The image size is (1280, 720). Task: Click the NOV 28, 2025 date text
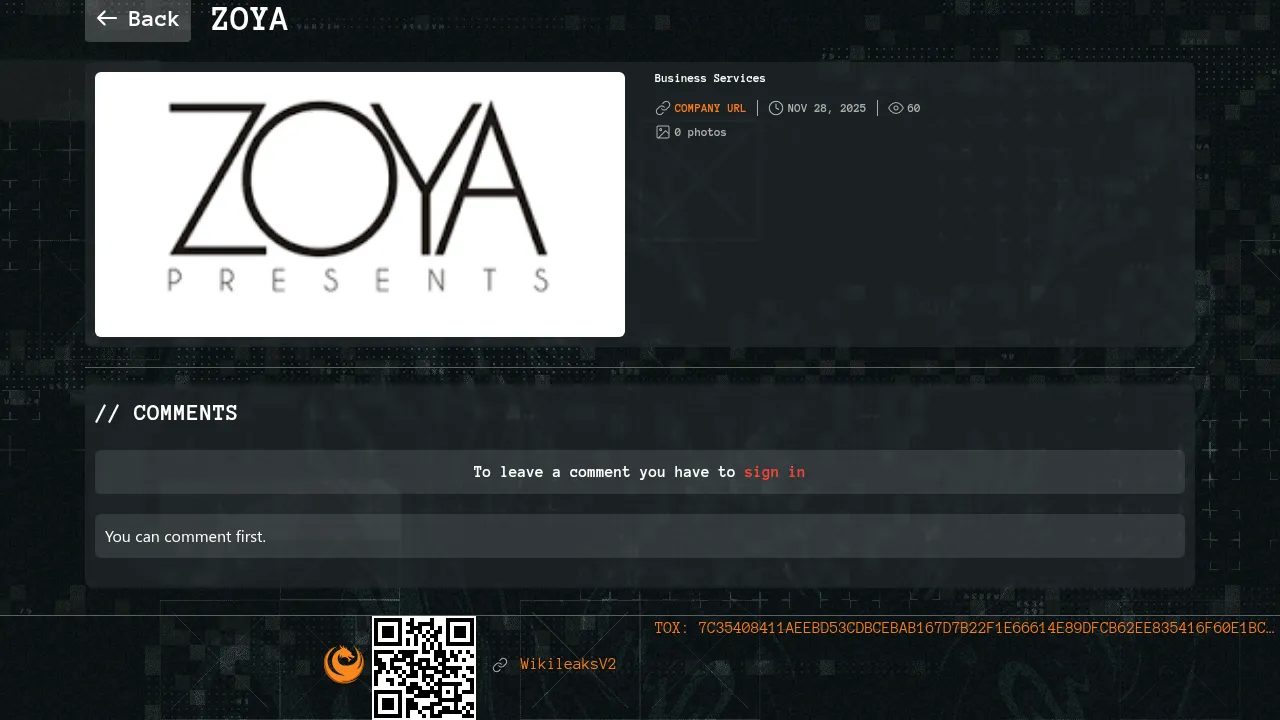point(826,108)
